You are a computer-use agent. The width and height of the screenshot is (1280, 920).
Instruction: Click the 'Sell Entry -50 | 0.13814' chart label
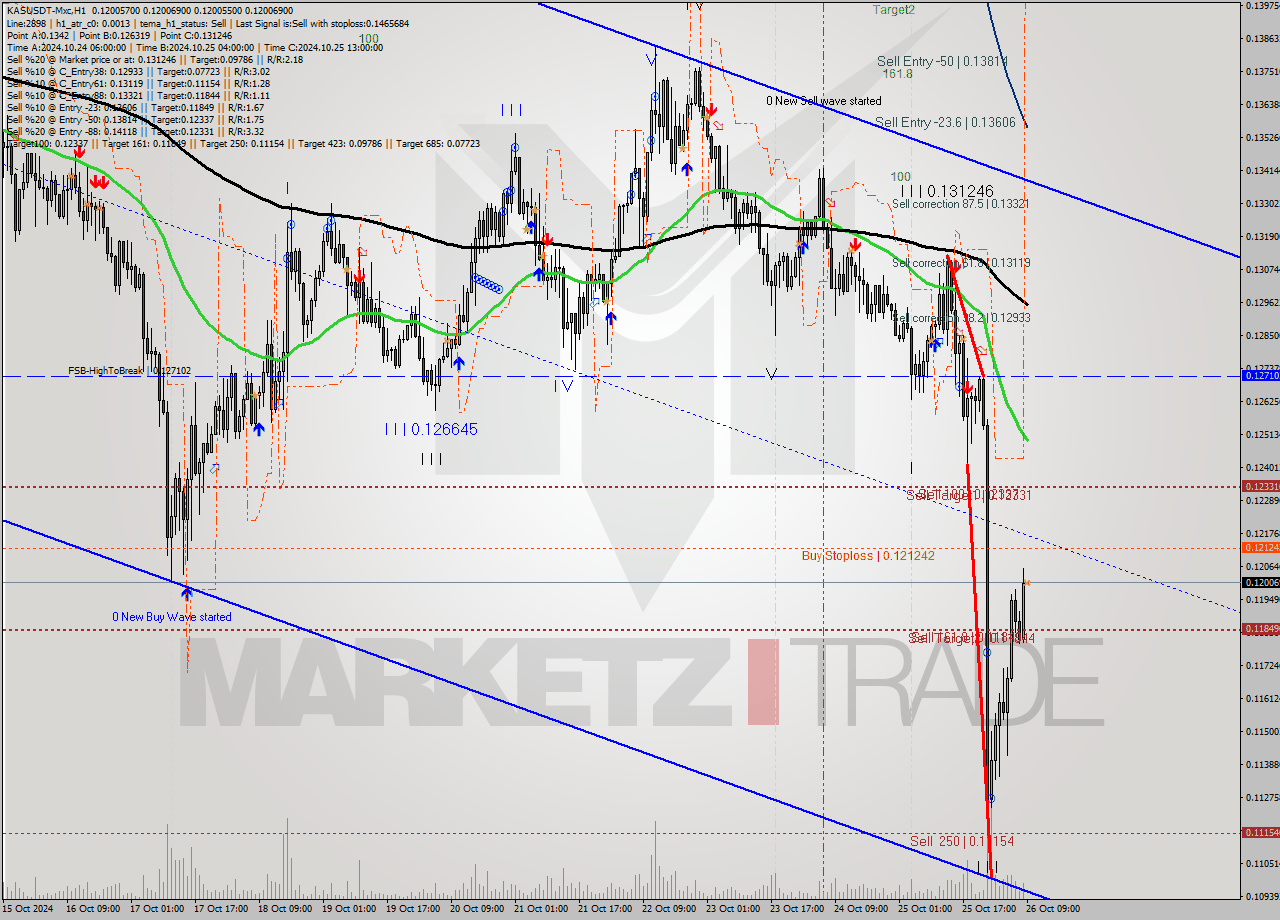pos(942,61)
